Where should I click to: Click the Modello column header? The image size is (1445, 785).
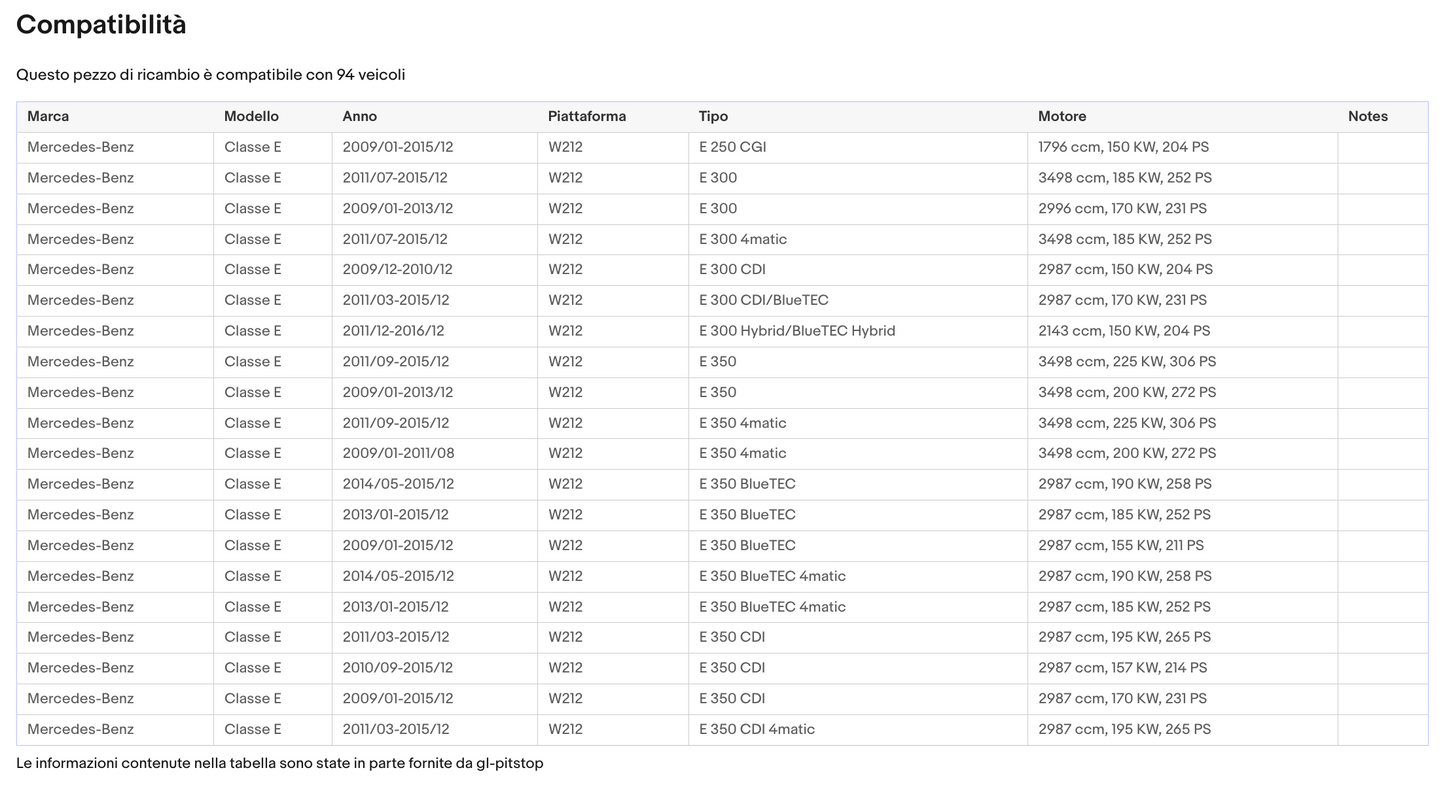click(273, 117)
